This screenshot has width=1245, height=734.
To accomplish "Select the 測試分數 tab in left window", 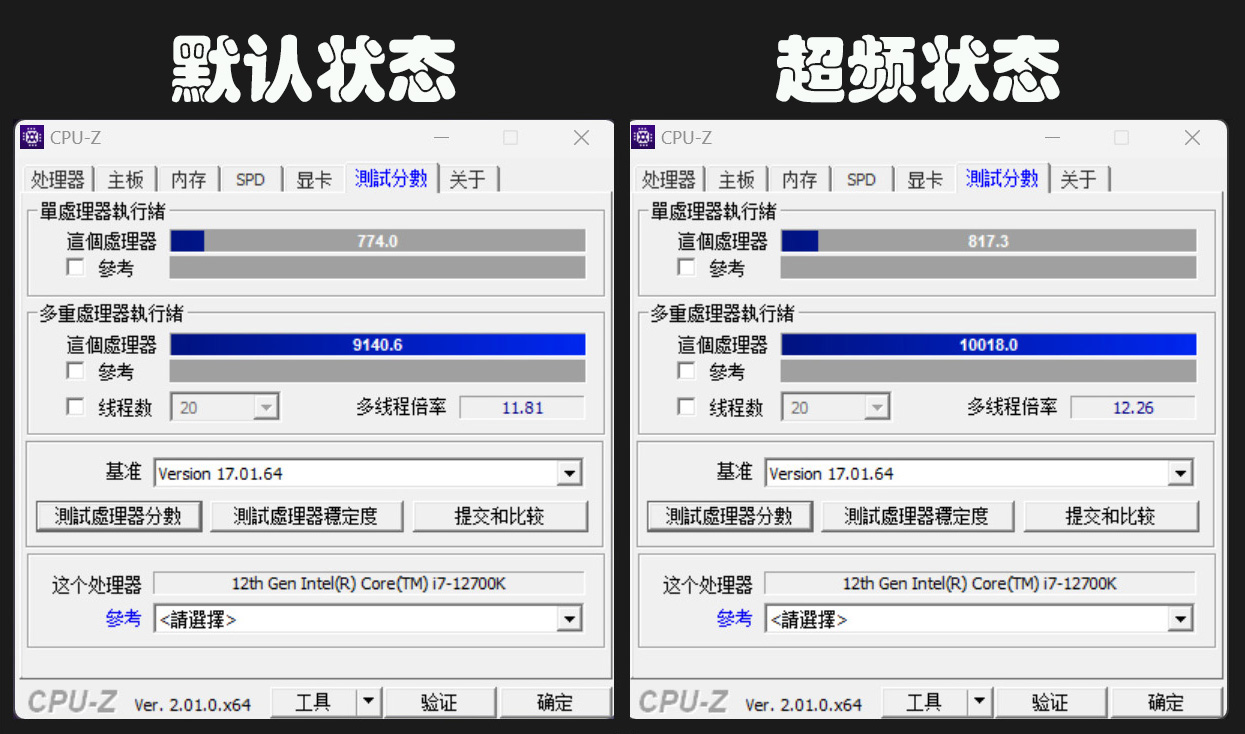I will [391, 178].
